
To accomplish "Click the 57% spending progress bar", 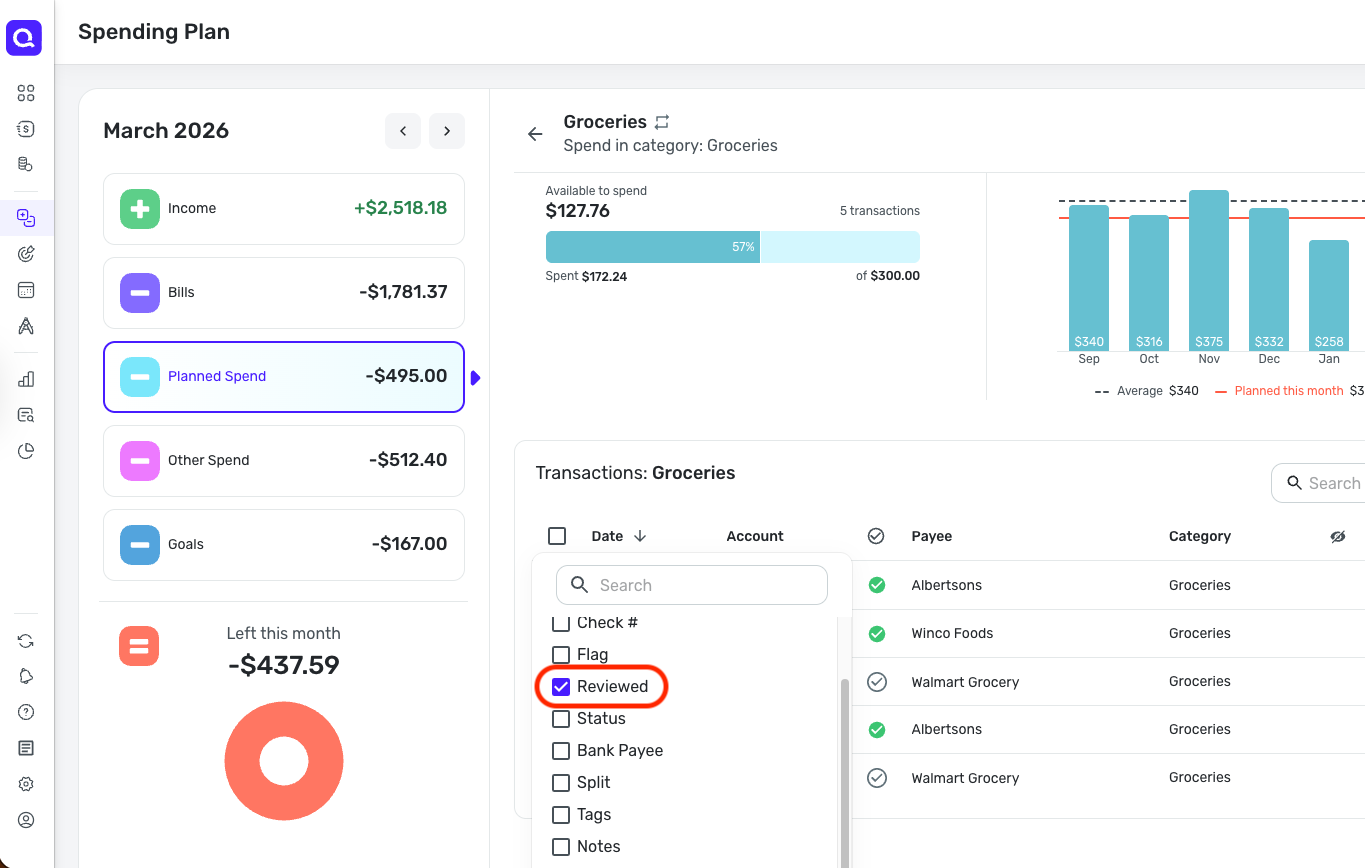I will tap(733, 247).
